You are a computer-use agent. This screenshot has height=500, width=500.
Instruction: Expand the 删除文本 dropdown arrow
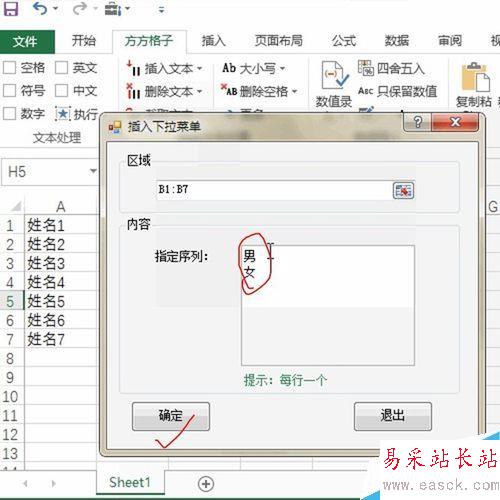click(x=199, y=91)
